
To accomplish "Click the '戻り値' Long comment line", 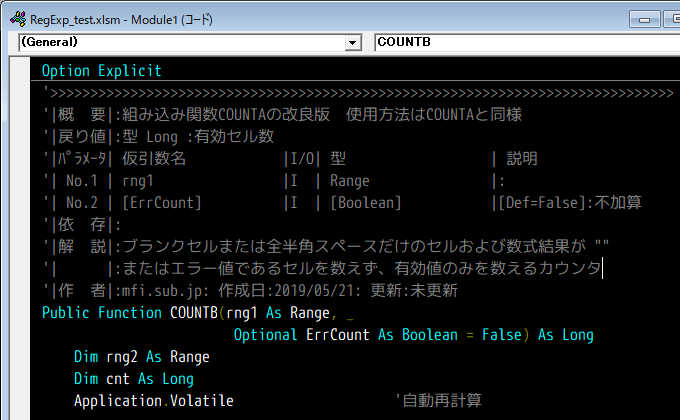I will (x=158, y=137).
